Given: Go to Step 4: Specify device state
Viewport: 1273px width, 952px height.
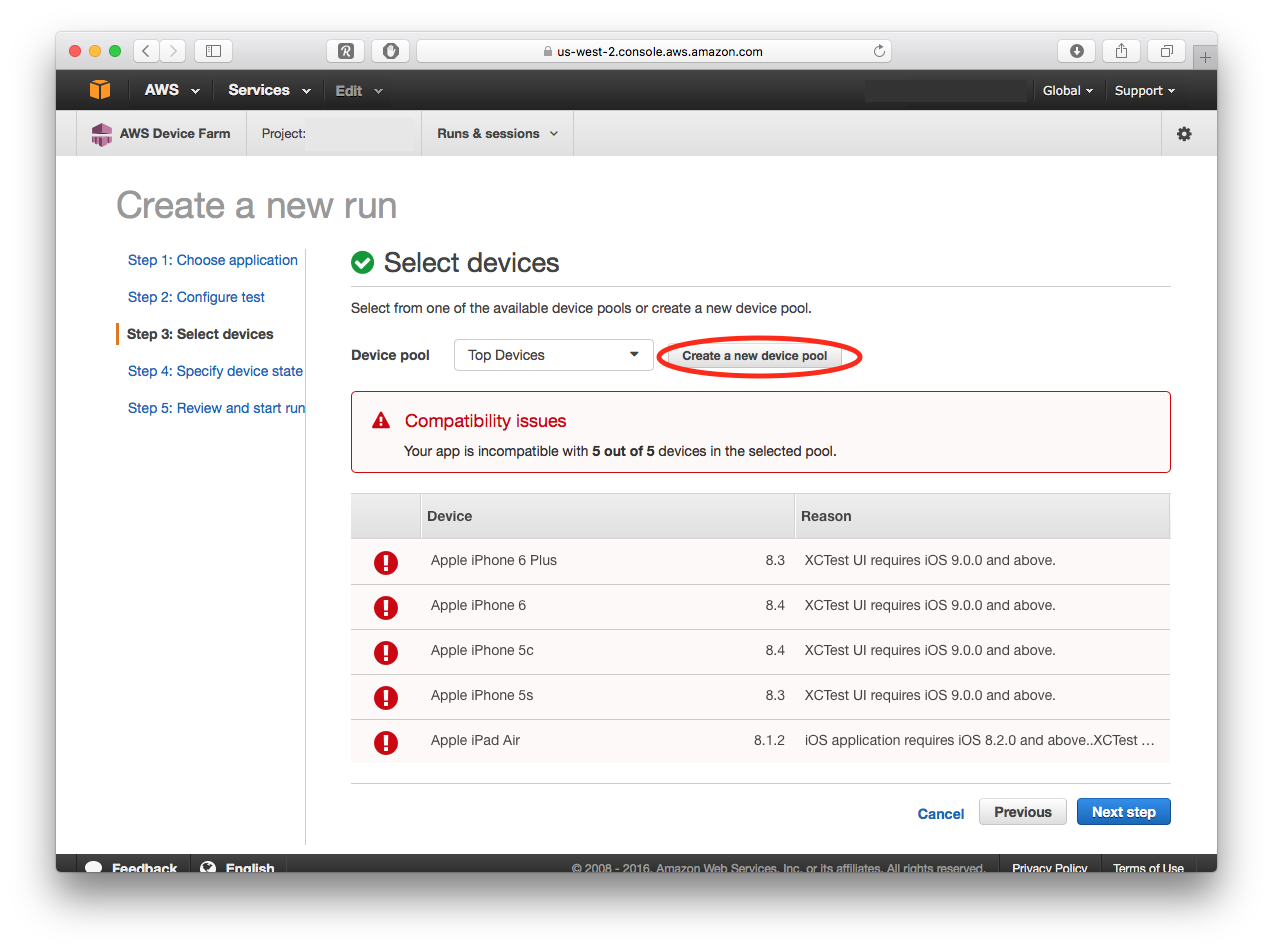Looking at the screenshot, I should coord(215,371).
